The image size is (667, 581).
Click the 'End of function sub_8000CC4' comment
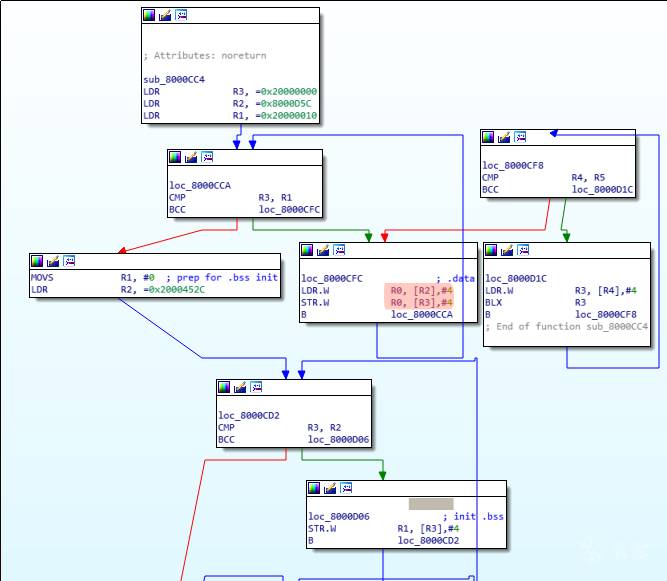click(x=567, y=326)
